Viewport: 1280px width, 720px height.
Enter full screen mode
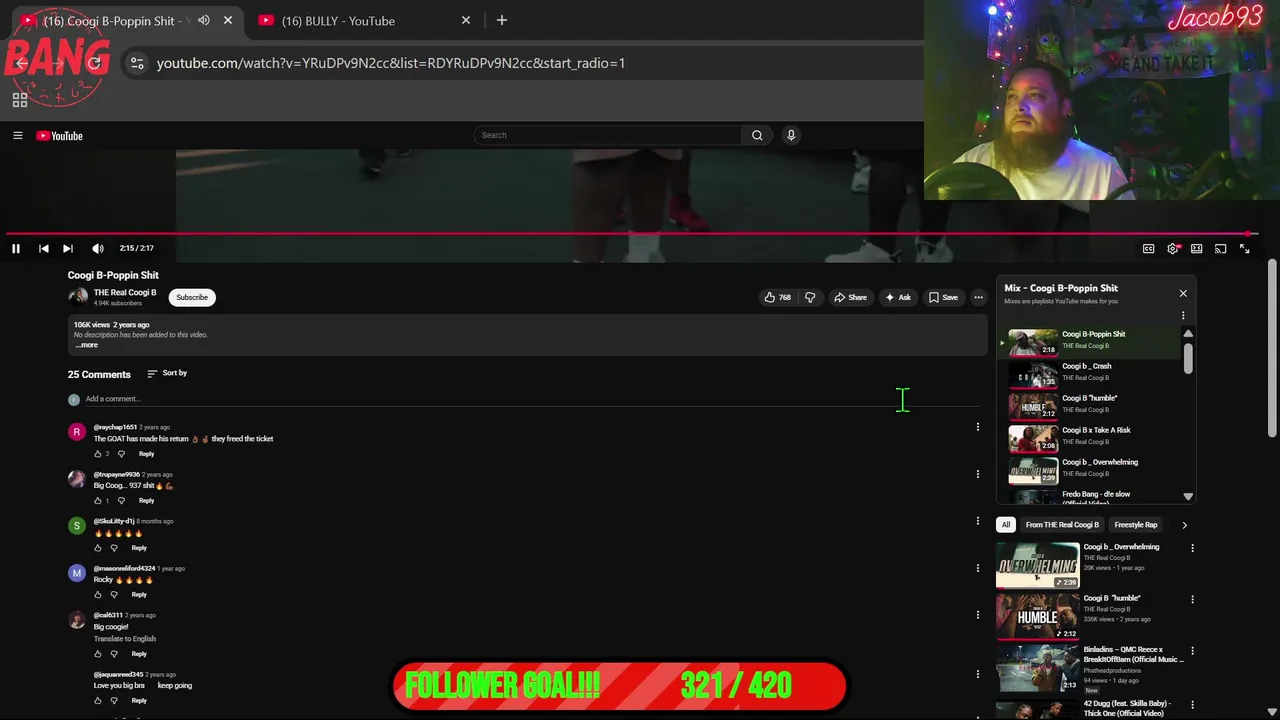click(1245, 249)
